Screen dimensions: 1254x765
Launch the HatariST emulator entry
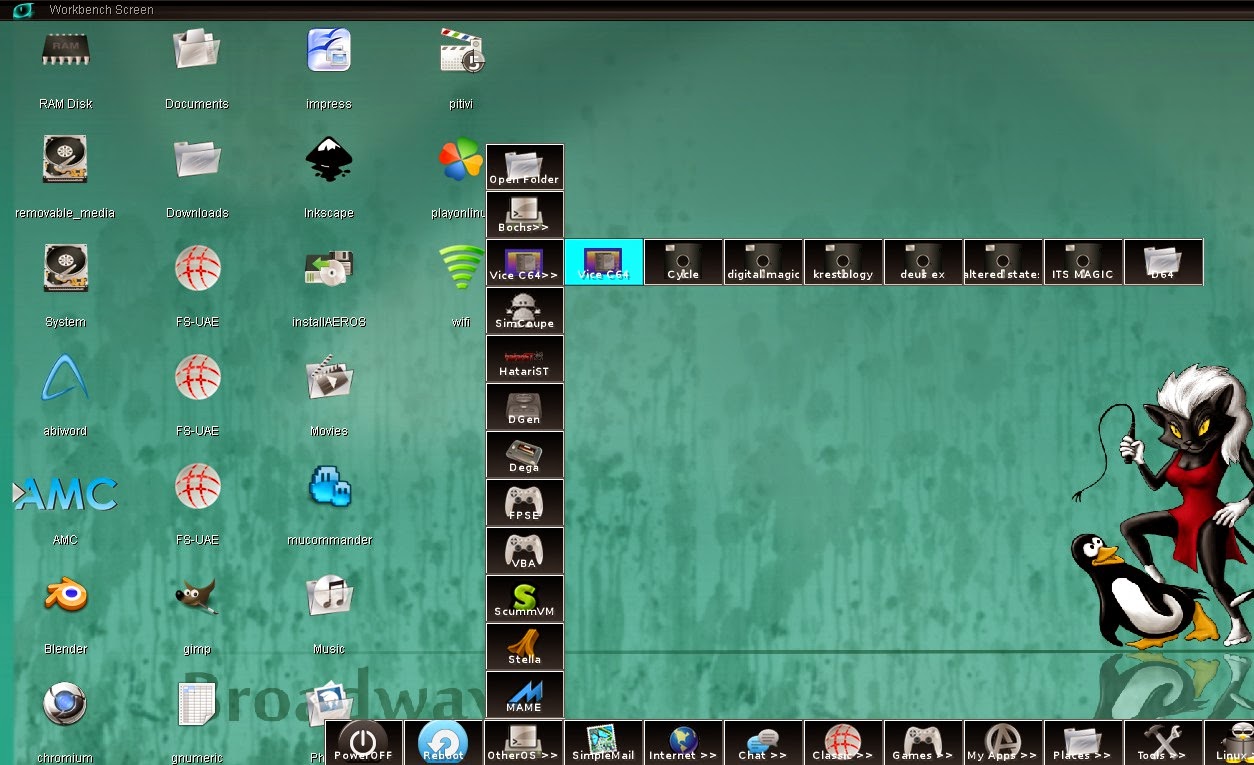[x=525, y=359]
